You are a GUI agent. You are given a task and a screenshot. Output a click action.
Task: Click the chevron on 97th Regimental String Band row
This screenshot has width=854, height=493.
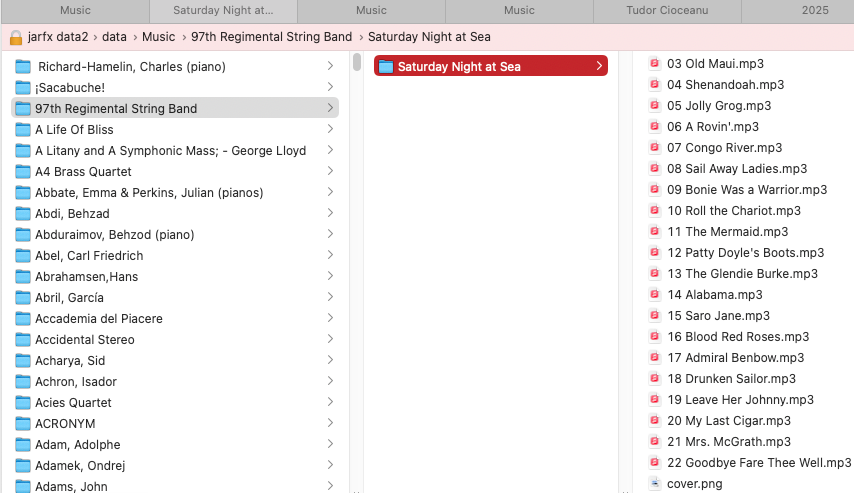(x=330, y=108)
